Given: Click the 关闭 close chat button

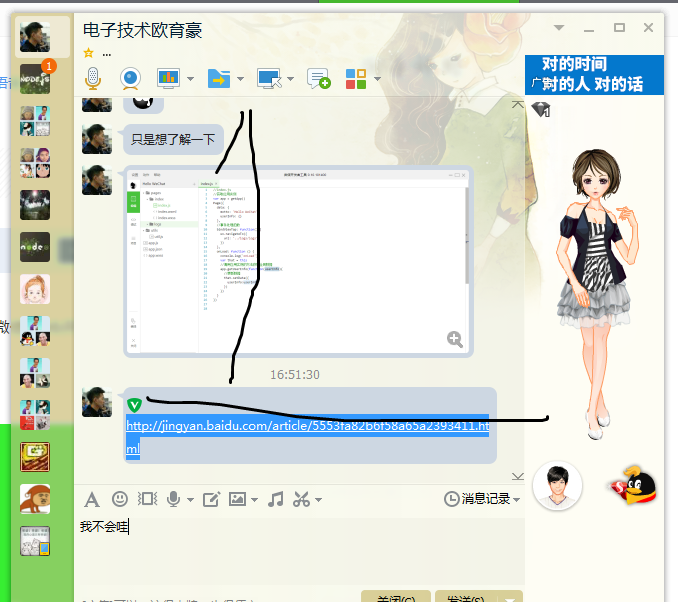Looking at the screenshot, I should (396, 597).
